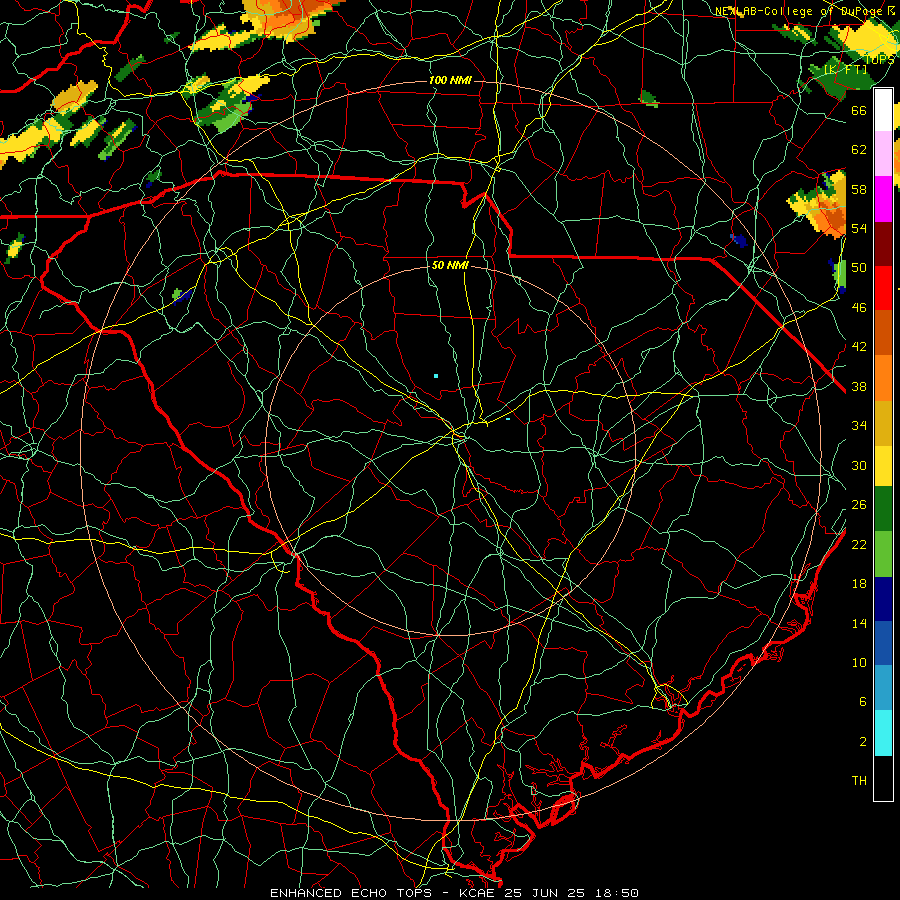Image resolution: width=900 pixels, height=900 pixels.
Task: Click the cyan echo pixel north of radar center
Action: pyautogui.click(x=436, y=376)
